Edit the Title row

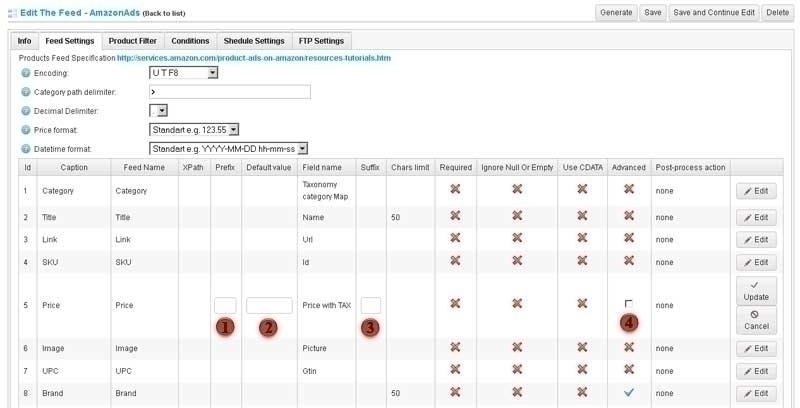point(756,217)
